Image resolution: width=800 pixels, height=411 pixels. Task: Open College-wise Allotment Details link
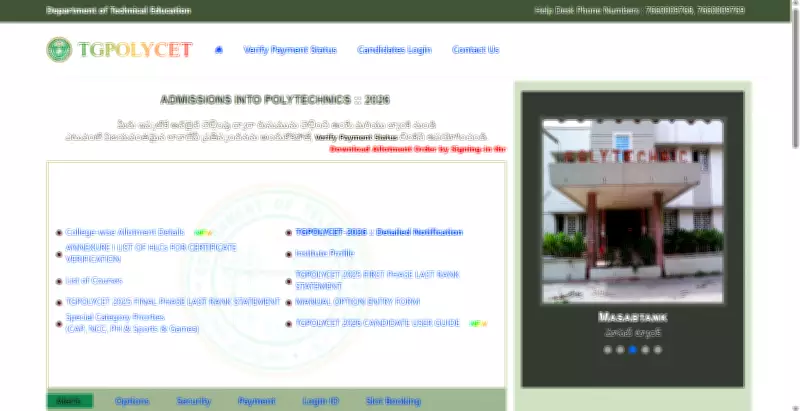125,232
